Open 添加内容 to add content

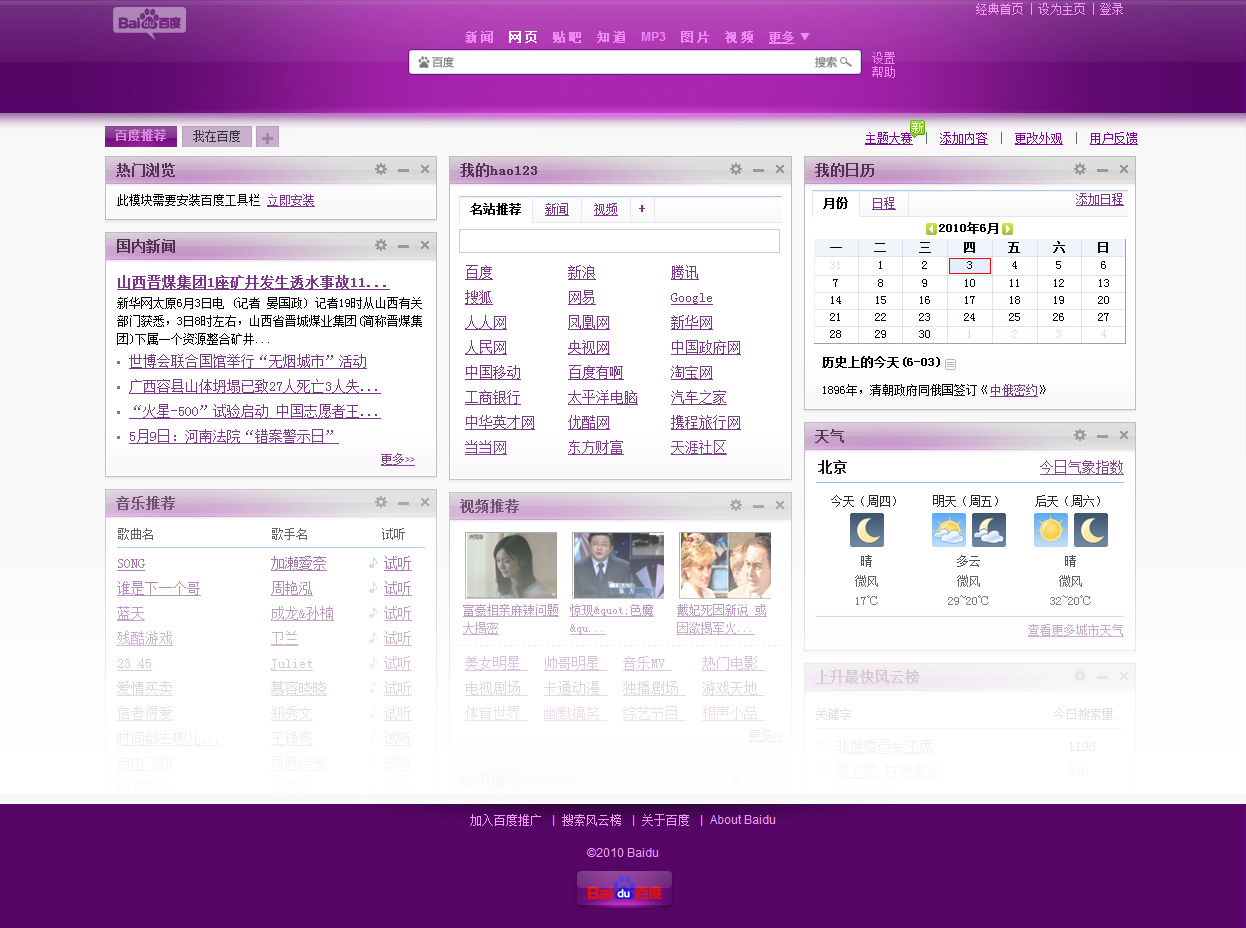(963, 138)
